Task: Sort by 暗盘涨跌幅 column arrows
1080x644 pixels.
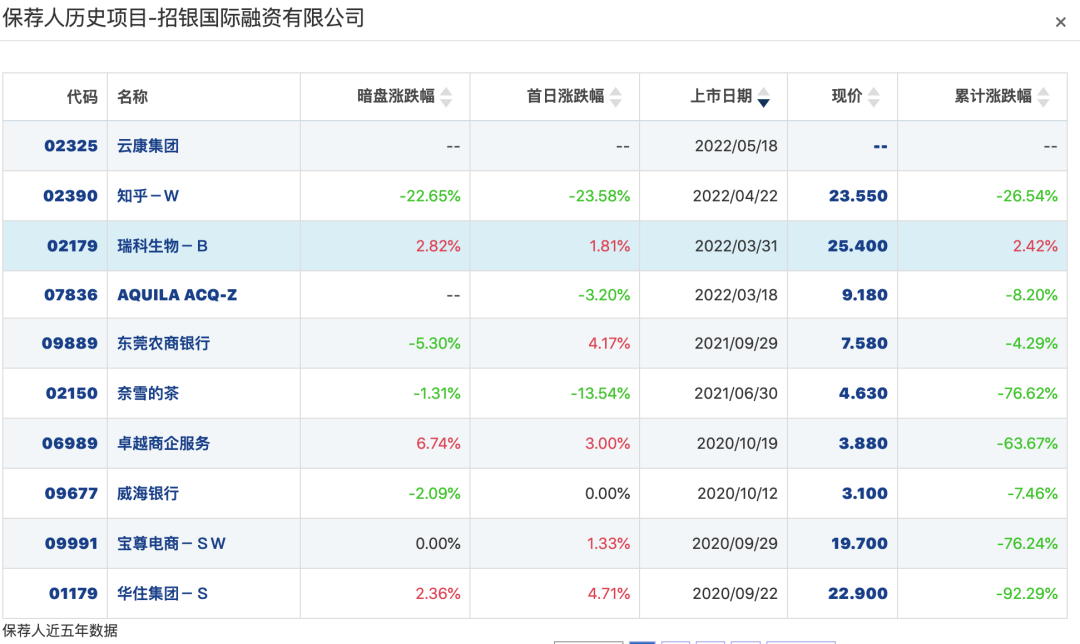Action: pos(446,97)
